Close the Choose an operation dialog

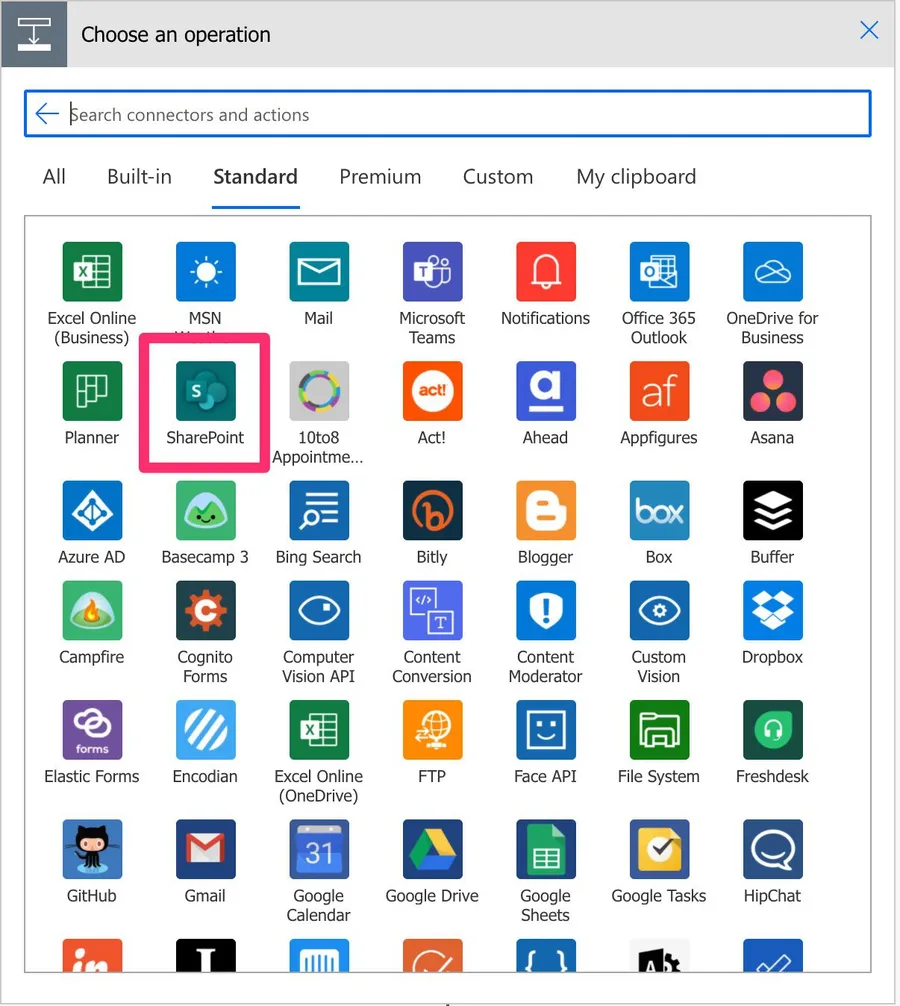click(869, 30)
